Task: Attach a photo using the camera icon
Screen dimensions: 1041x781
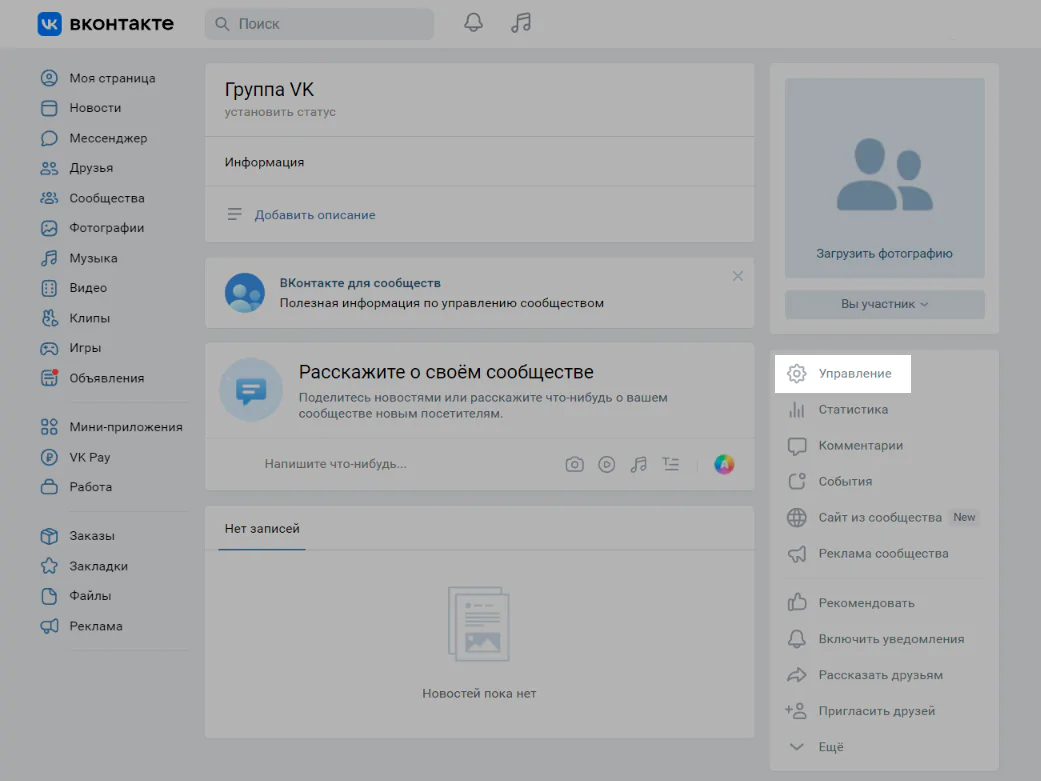Action: (x=574, y=464)
